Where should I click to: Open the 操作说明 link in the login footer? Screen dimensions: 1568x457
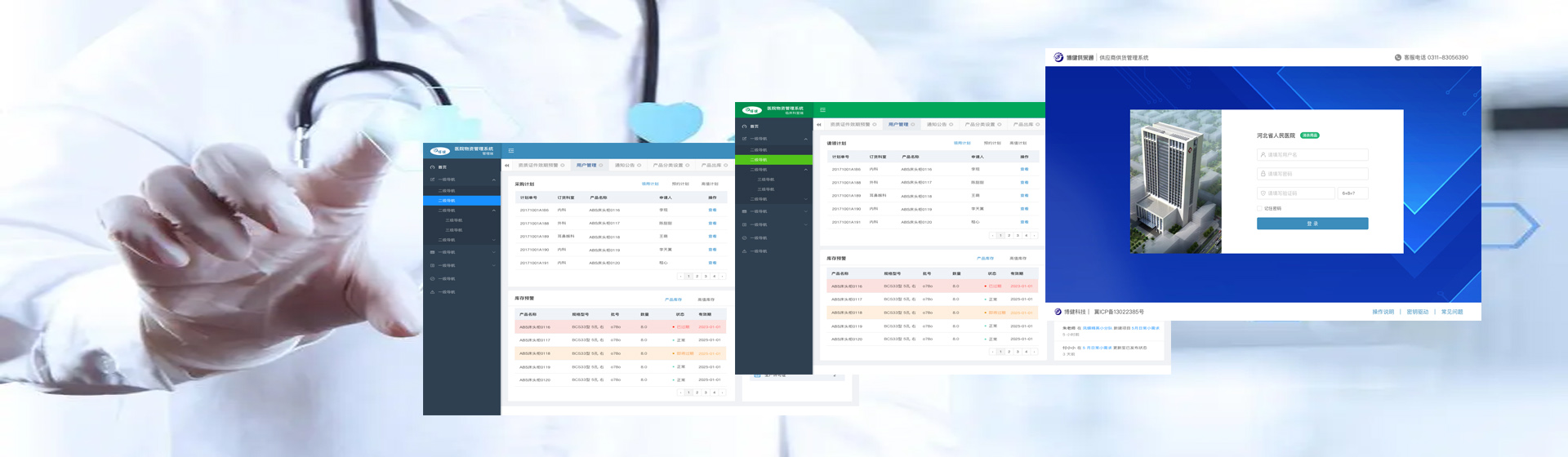(x=1383, y=312)
